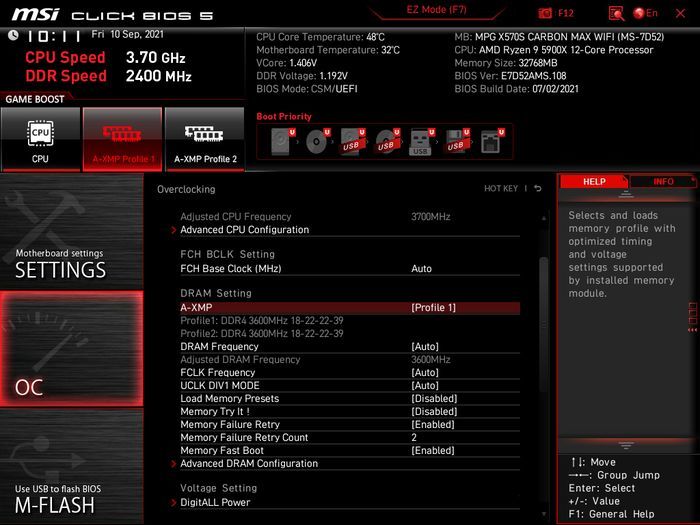The height and width of the screenshot is (525, 700).
Task: Toggle A-XMP Profile 1
Action: click(122, 139)
